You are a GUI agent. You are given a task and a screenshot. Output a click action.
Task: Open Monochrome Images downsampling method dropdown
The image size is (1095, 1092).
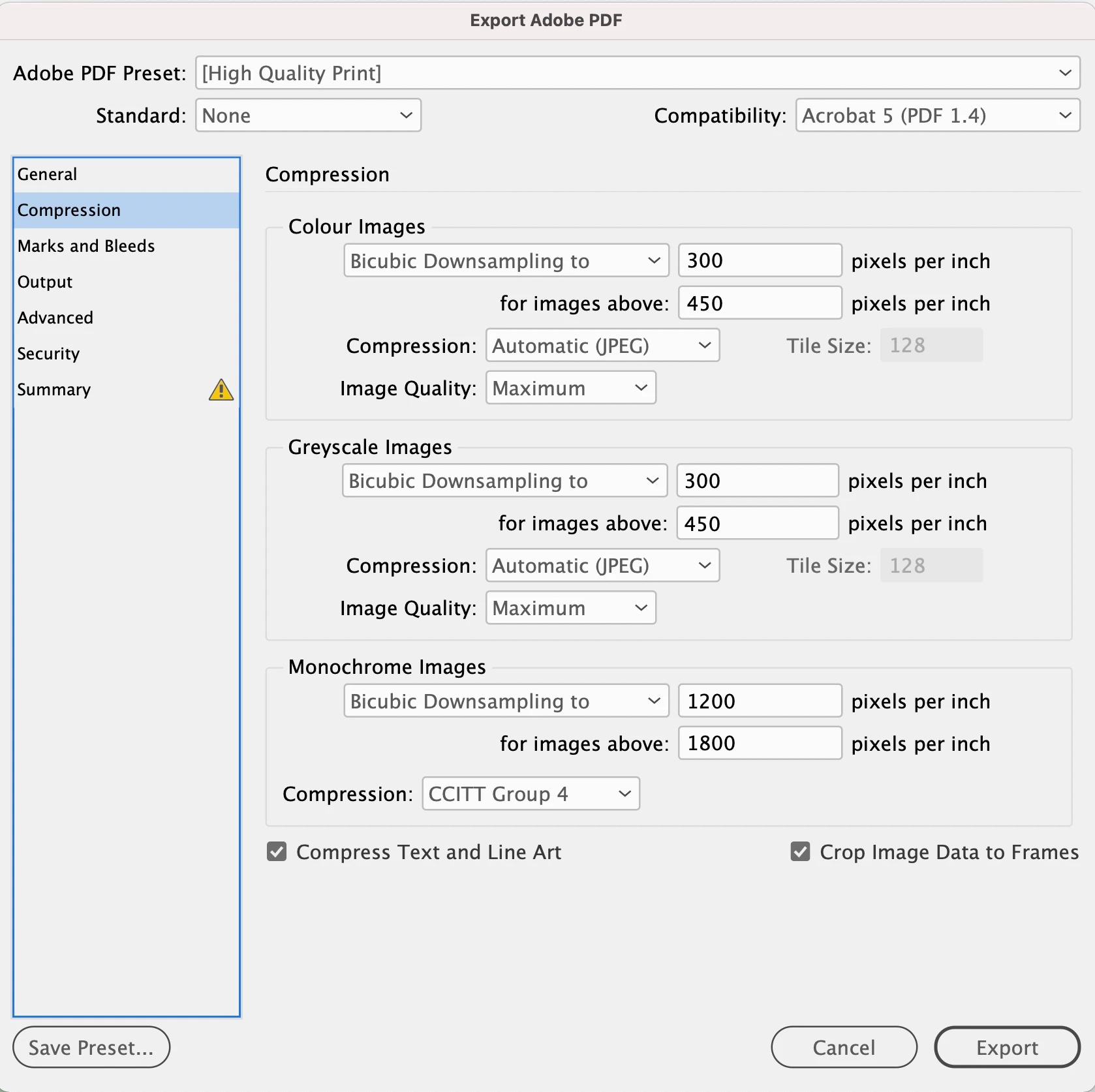tap(506, 701)
